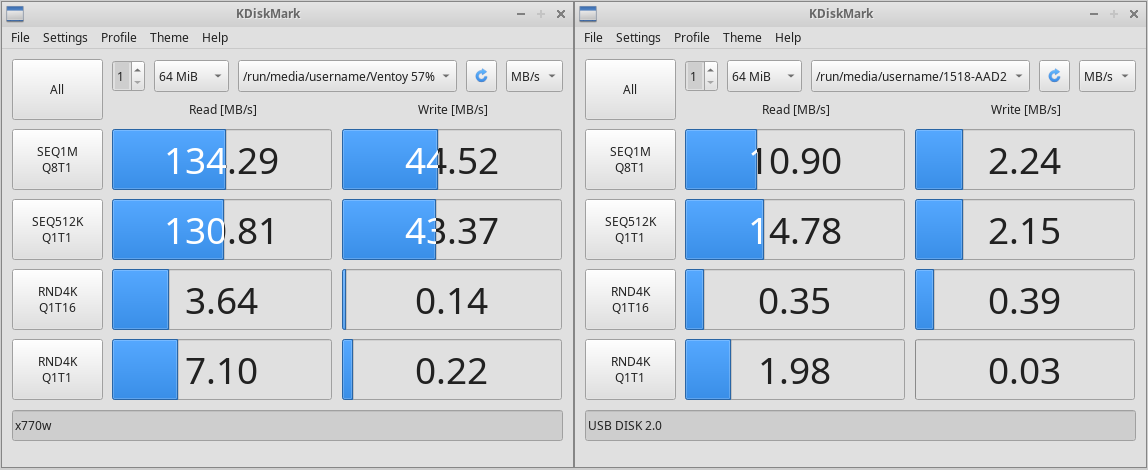The width and height of the screenshot is (1148, 470).
Task: Open Settings menu in left window
Action: (65, 37)
